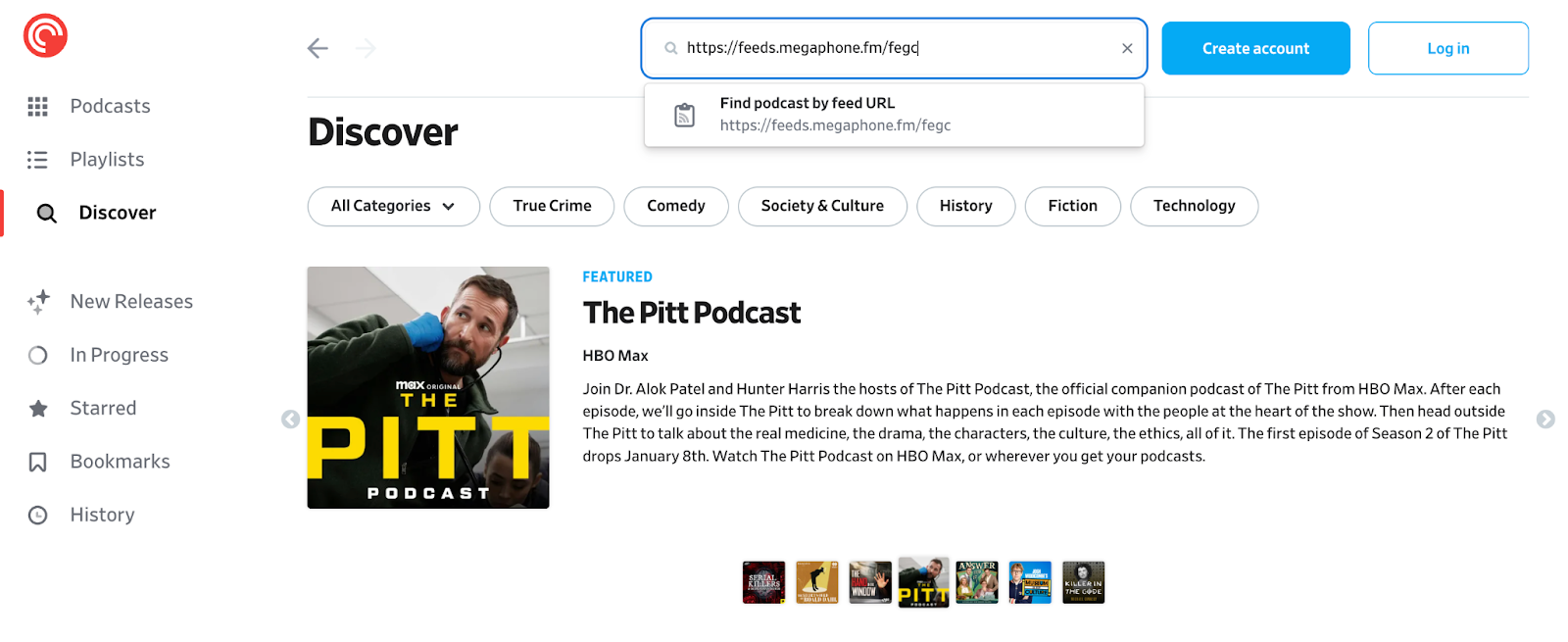Select The Pitt small carousel thumbnail
The image size is (1568, 642).
click(x=923, y=582)
